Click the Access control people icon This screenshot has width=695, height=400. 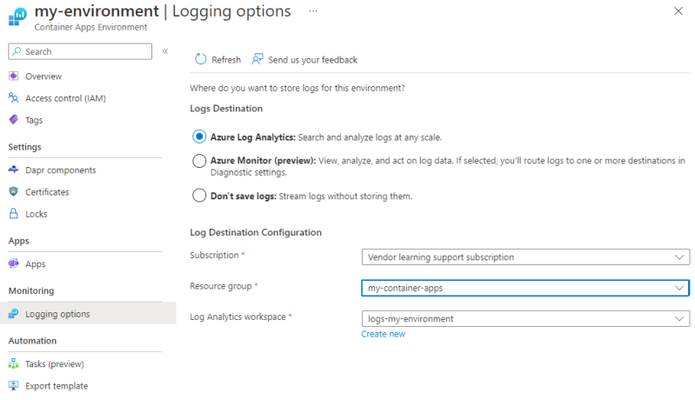coord(14,98)
